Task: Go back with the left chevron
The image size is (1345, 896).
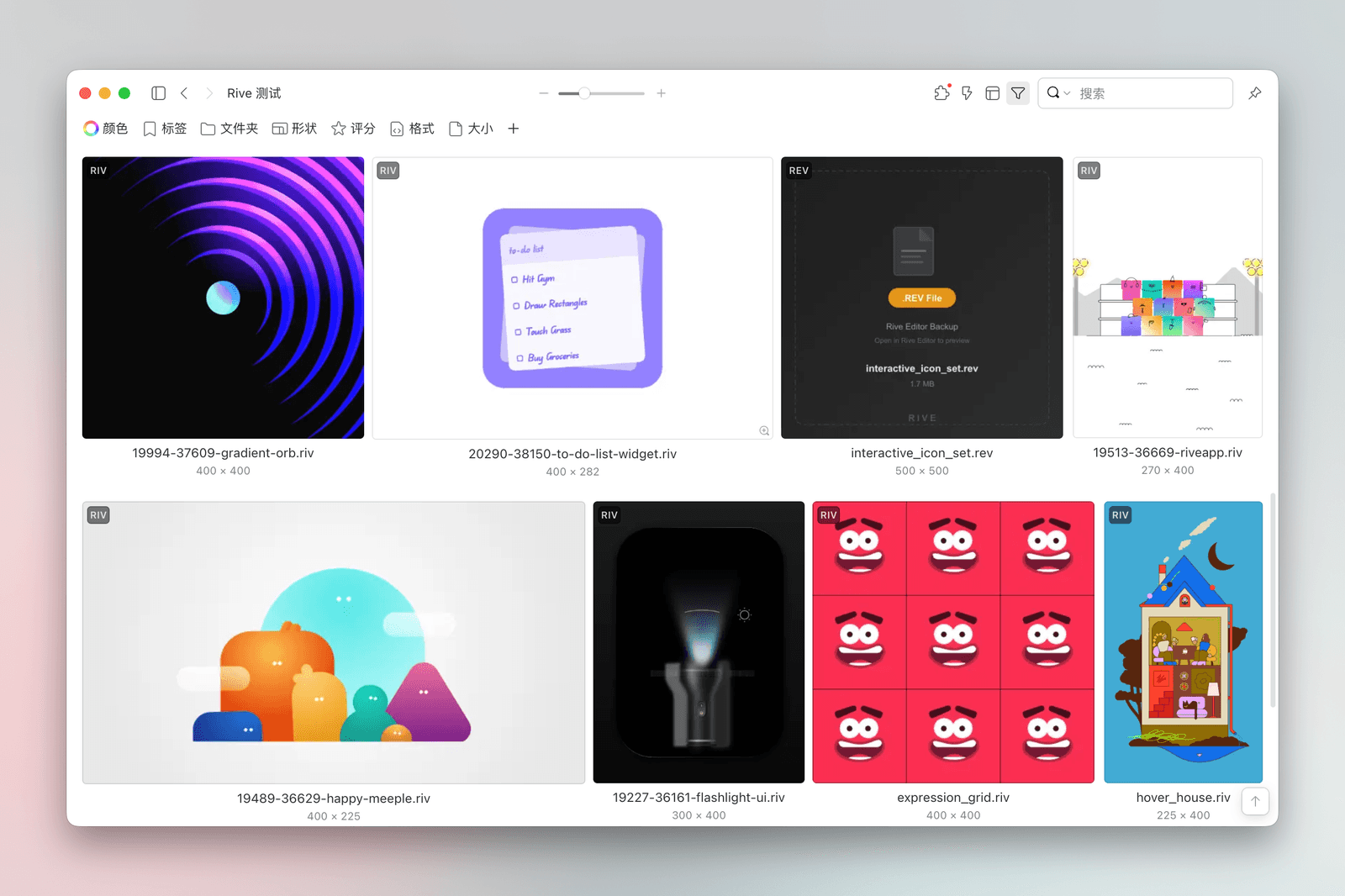Action: 184,93
